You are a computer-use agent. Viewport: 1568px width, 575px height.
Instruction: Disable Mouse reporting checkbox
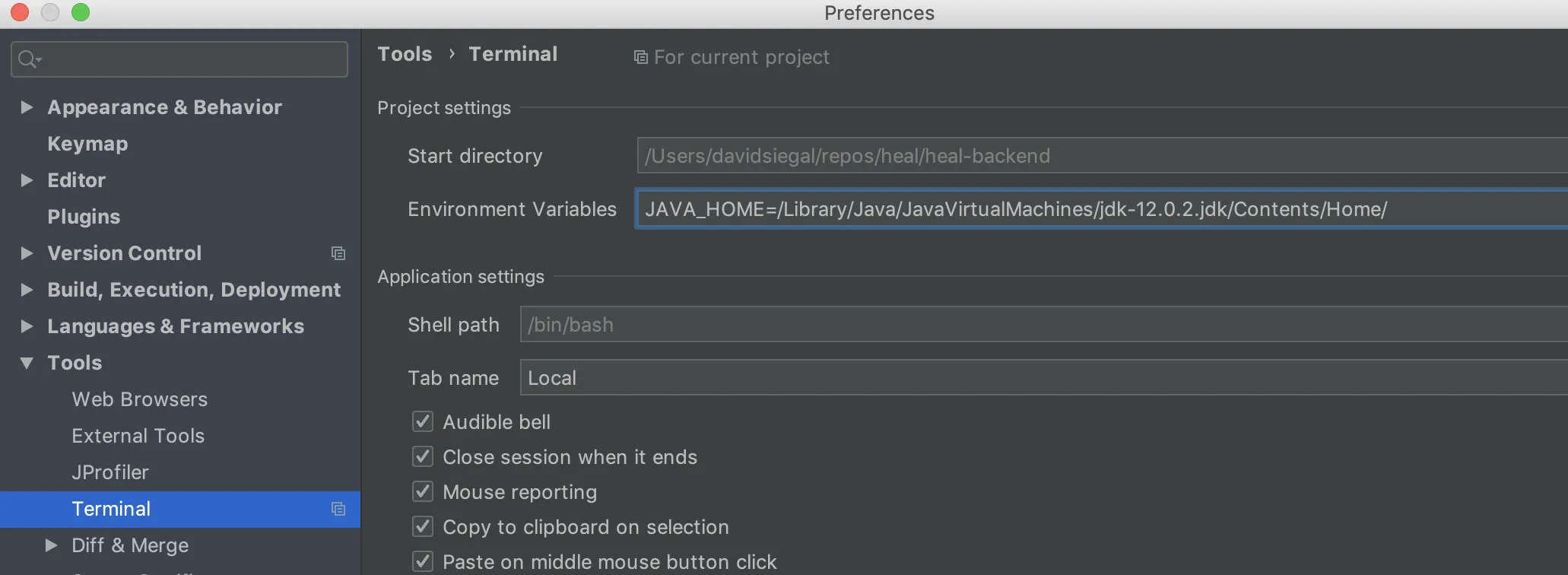point(423,491)
